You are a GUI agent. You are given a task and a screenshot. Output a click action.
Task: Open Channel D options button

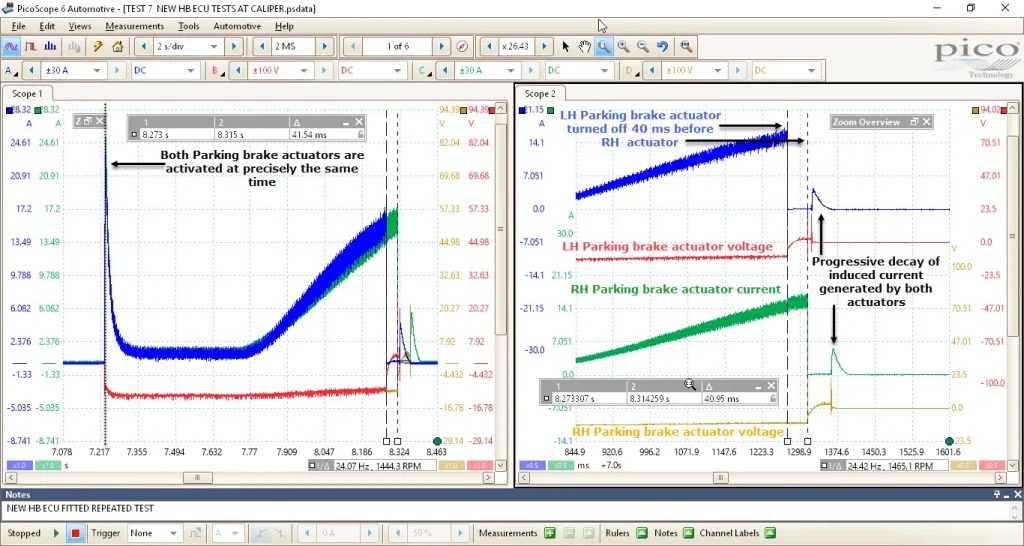[x=631, y=70]
